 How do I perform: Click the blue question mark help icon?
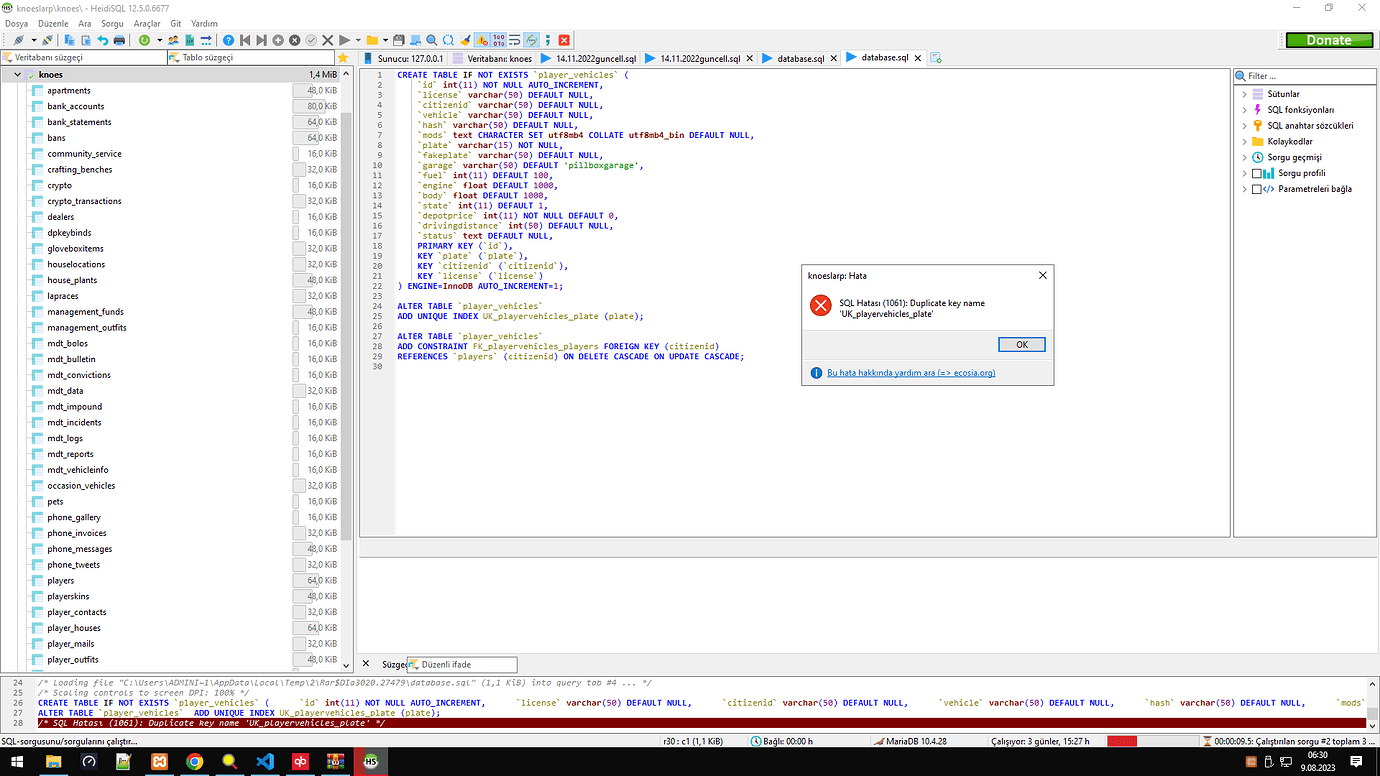click(226, 40)
